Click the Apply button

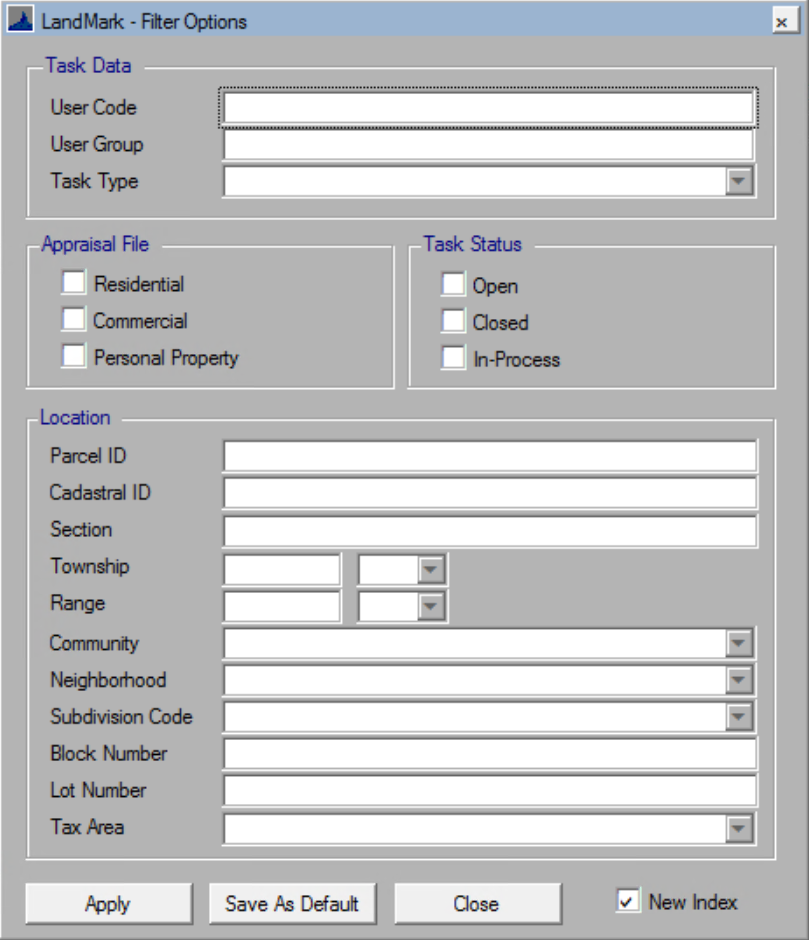tap(107, 903)
